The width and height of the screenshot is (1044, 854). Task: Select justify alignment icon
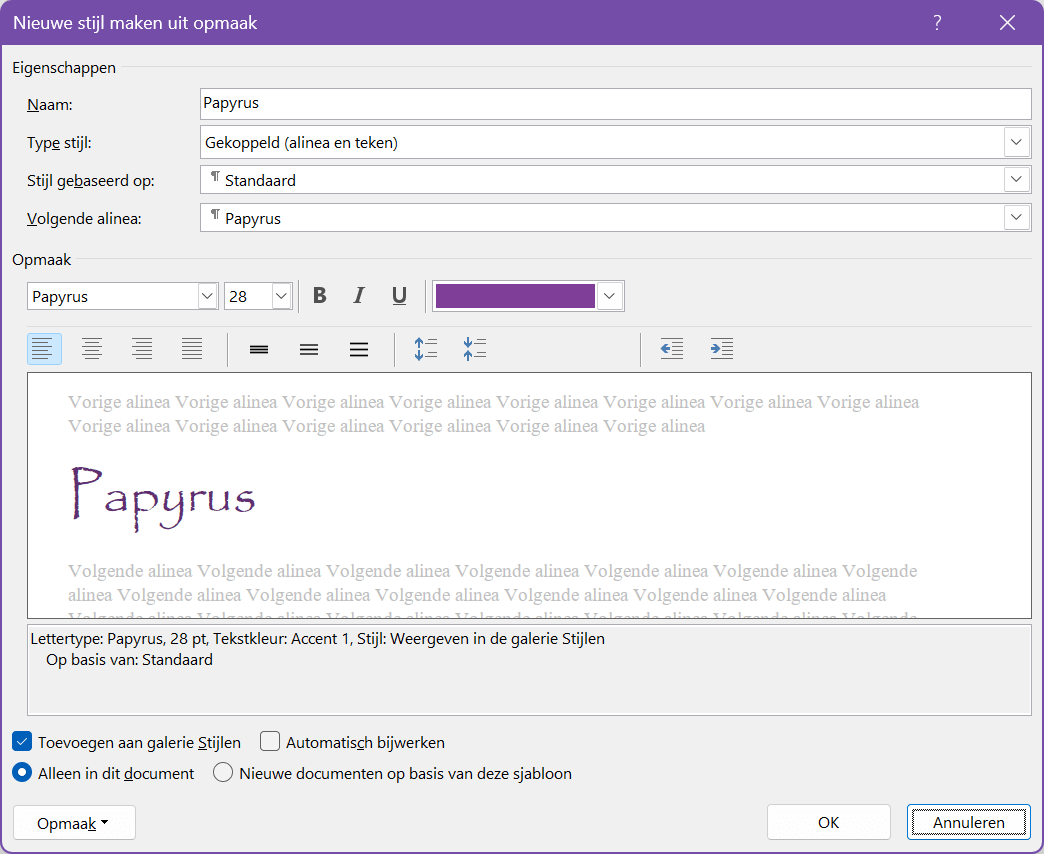click(192, 349)
